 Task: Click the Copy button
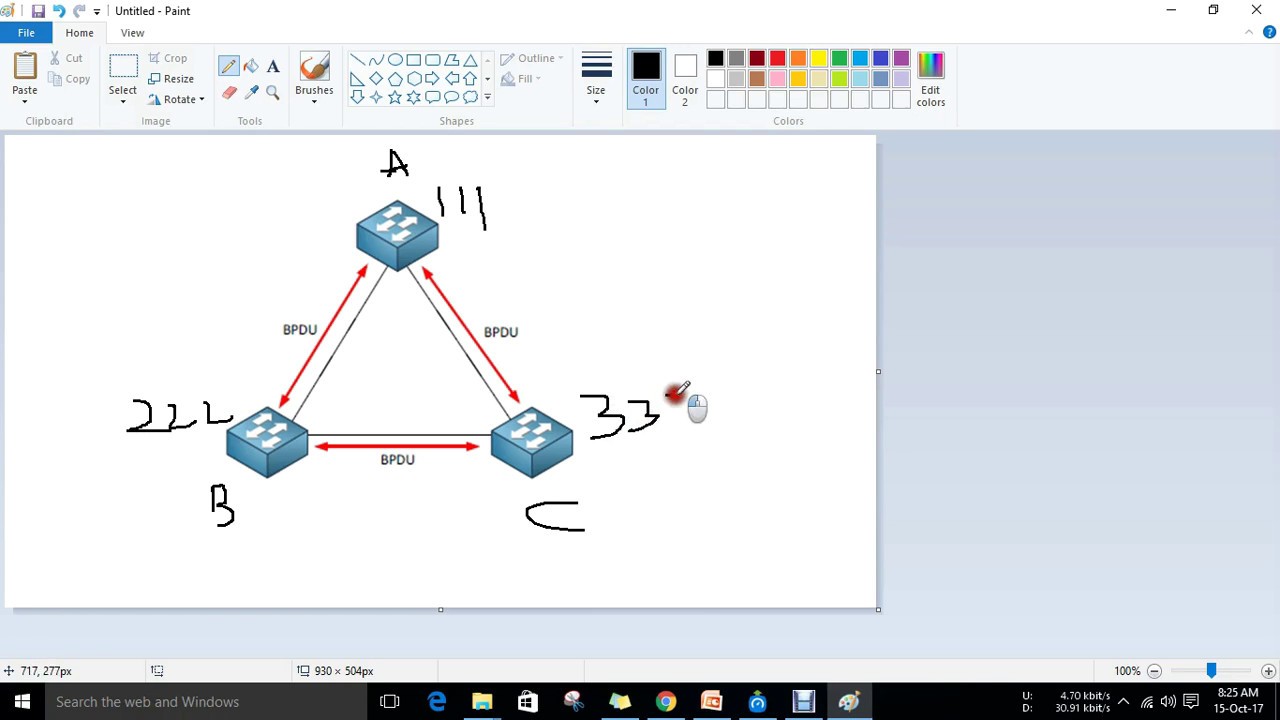coord(68,79)
